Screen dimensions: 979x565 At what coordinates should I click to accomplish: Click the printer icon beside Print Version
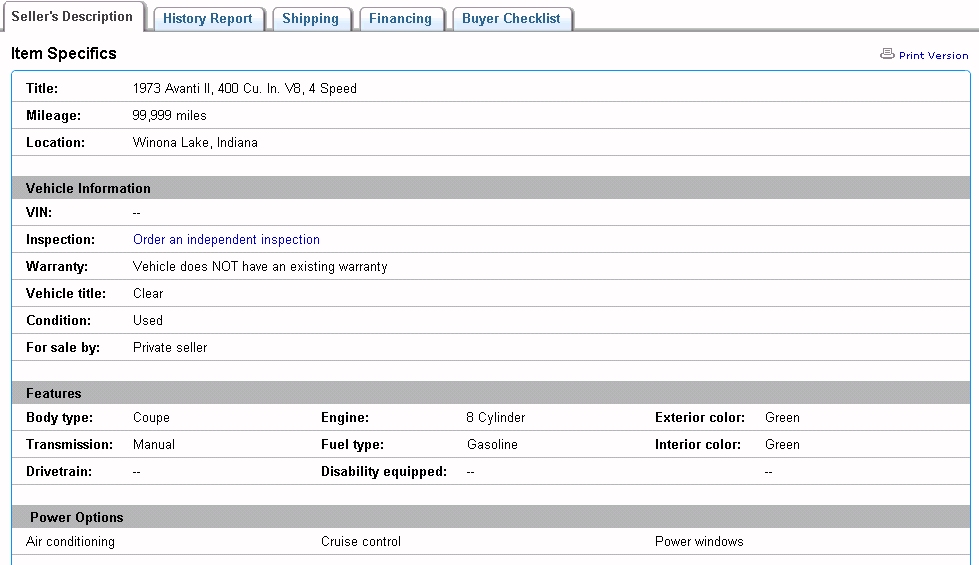pyautogui.click(x=886, y=54)
